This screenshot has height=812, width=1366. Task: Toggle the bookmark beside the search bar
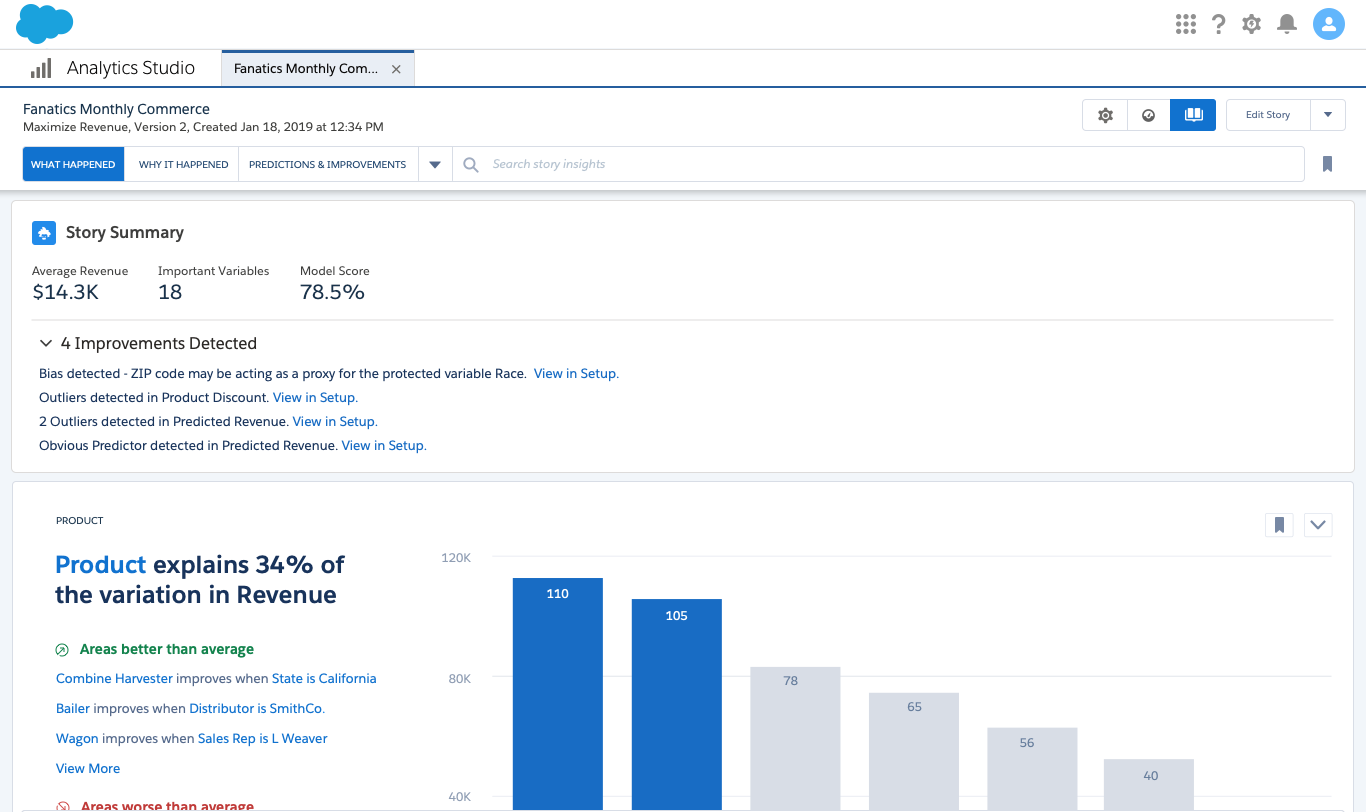click(x=1327, y=164)
